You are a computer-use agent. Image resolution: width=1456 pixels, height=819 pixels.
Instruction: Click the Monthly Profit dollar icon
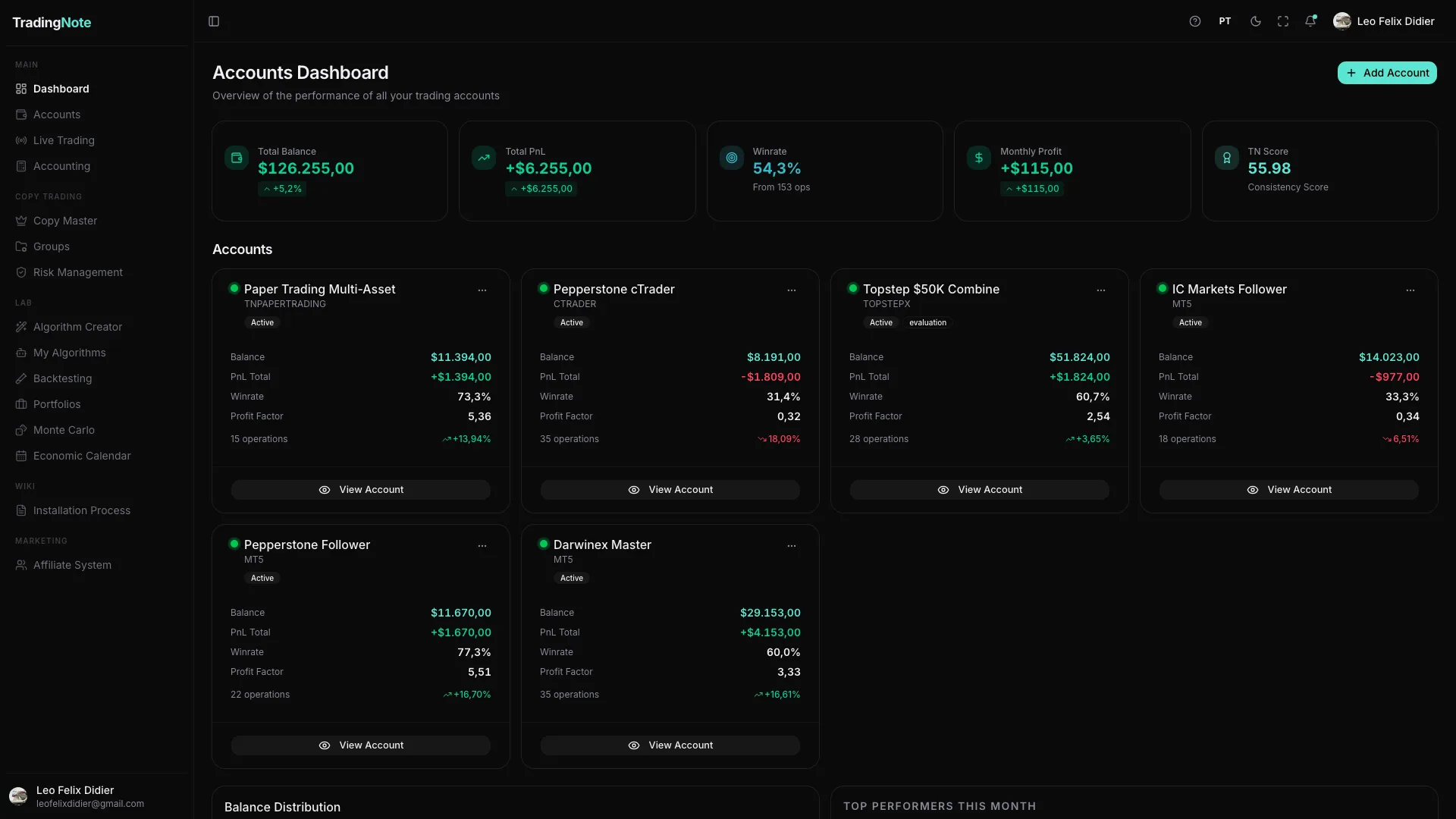[979, 158]
